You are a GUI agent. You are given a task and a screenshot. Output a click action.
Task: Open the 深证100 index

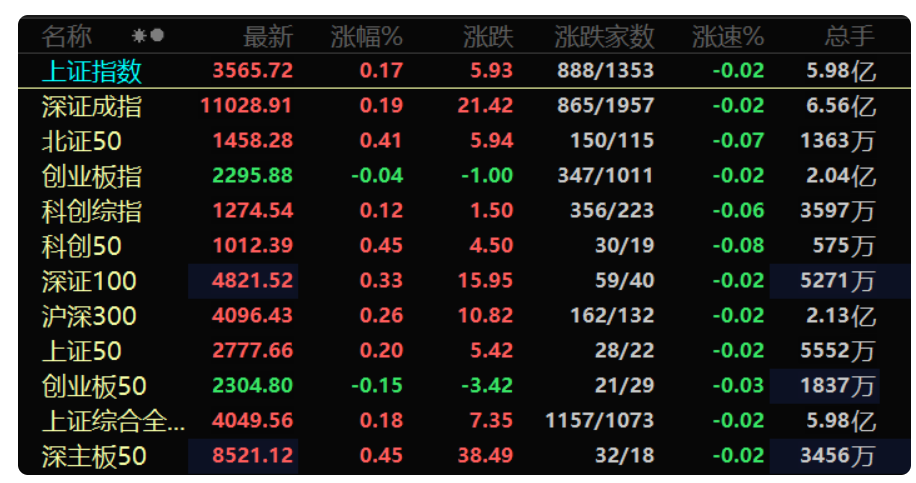click(x=89, y=282)
